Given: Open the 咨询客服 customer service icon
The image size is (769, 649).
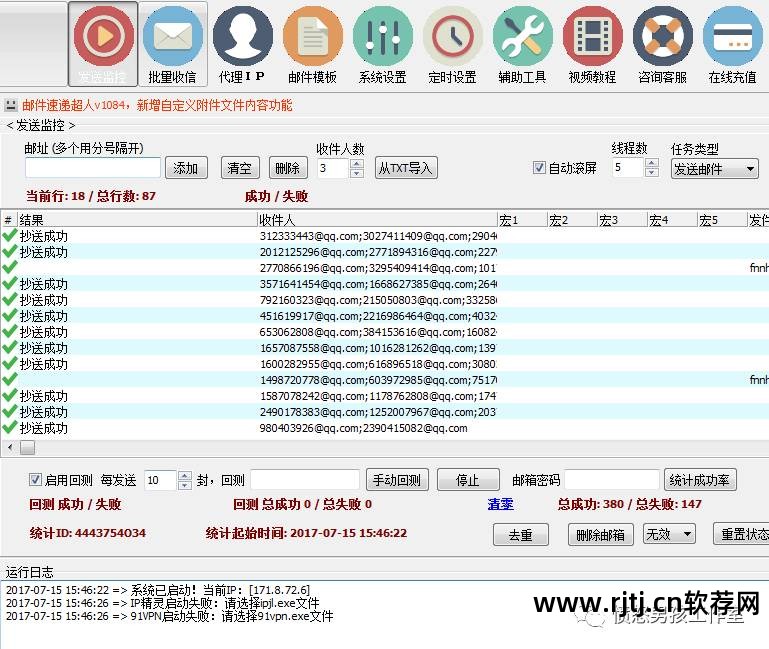Looking at the screenshot, I should pos(663,44).
